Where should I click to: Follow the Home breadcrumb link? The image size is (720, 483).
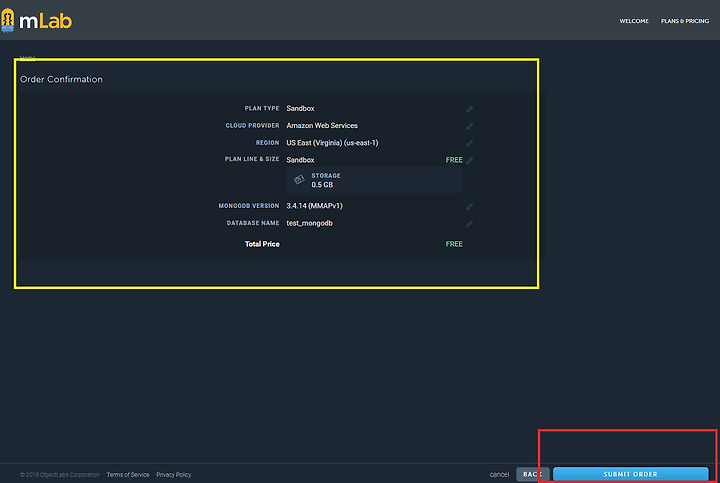pyautogui.click(x=28, y=57)
